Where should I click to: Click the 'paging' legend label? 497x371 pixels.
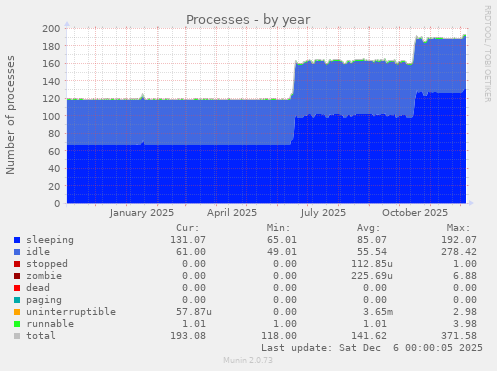[44, 300]
